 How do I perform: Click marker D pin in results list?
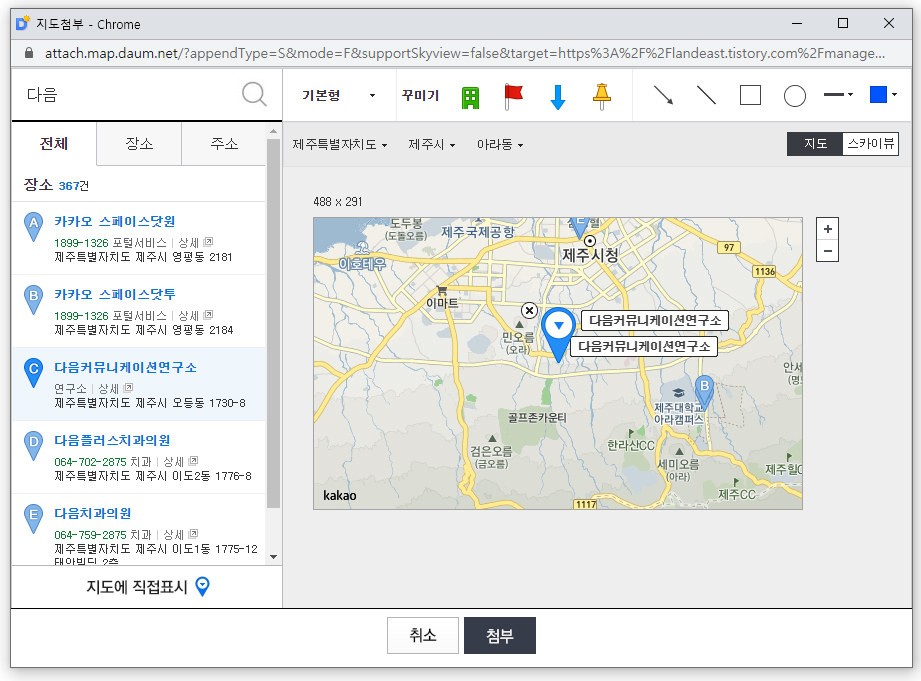tap(33, 445)
